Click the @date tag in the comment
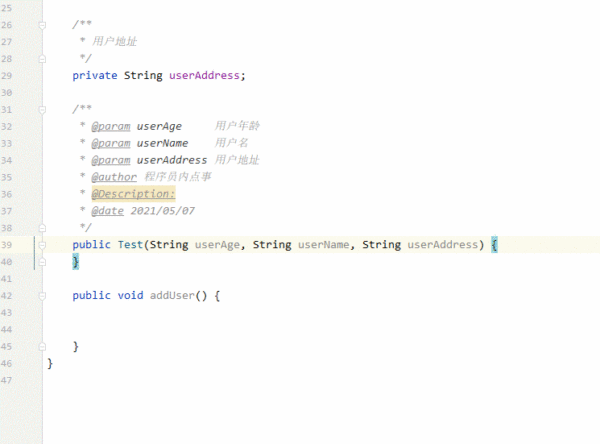600x444 pixels. coord(109,210)
